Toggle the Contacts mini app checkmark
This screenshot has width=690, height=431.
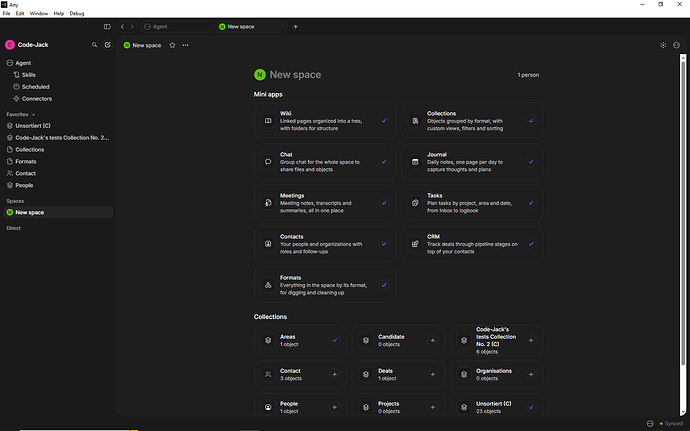[x=384, y=244]
